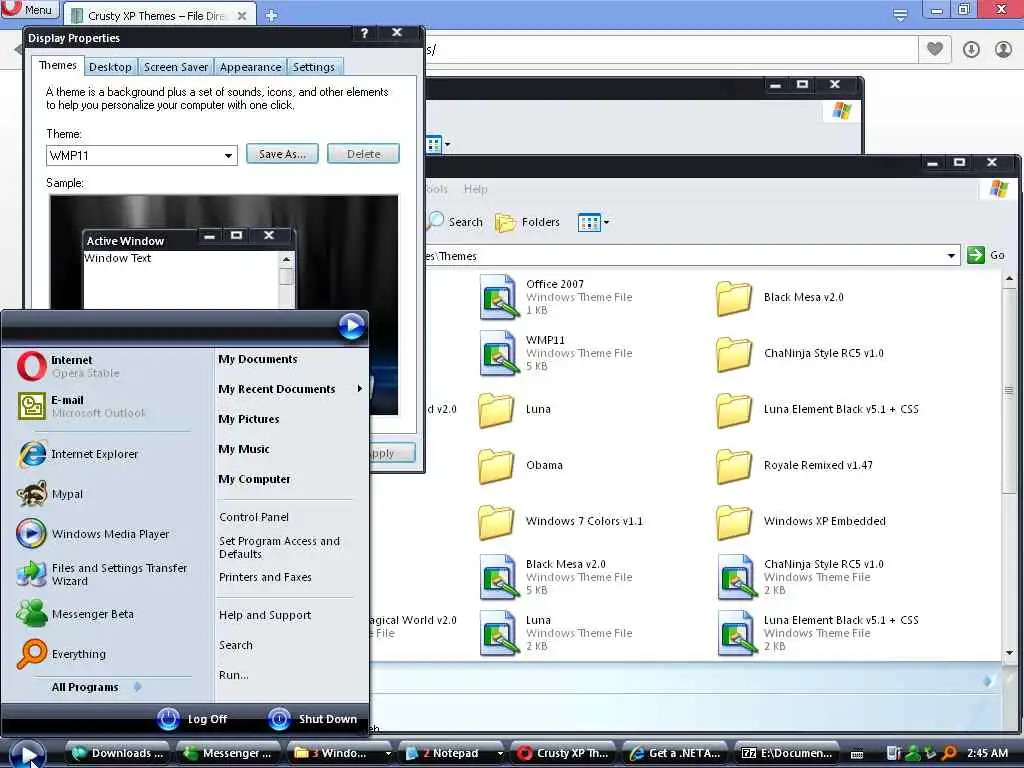This screenshot has width=1024, height=768.
Task: Launch Everything search tool
Action: point(61,654)
